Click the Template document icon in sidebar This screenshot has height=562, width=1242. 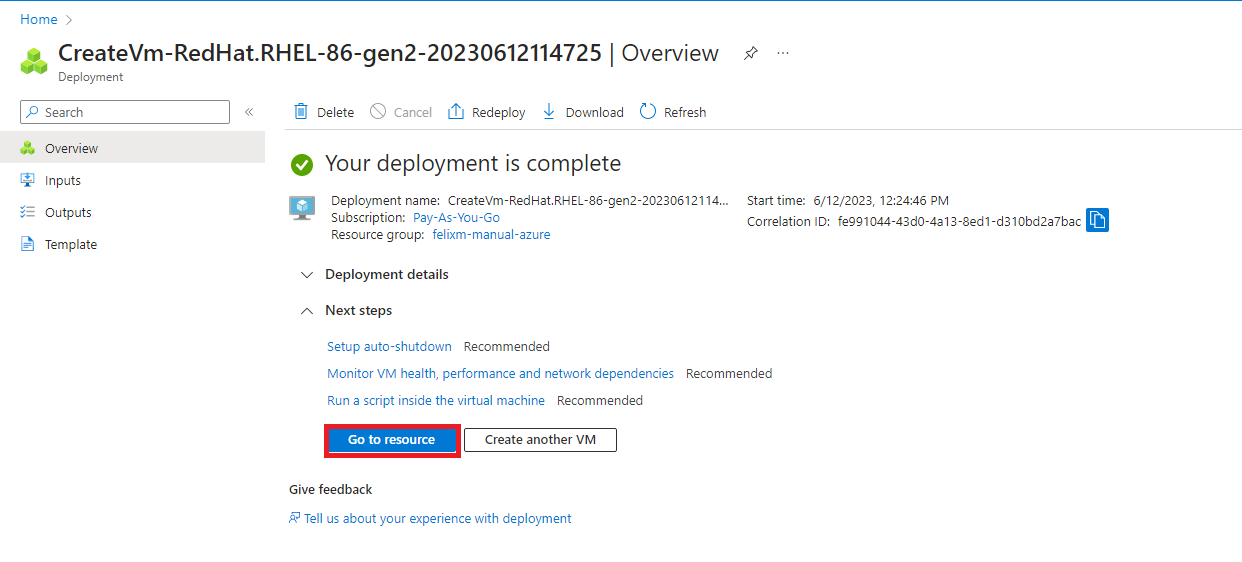[x=28, y=244]
